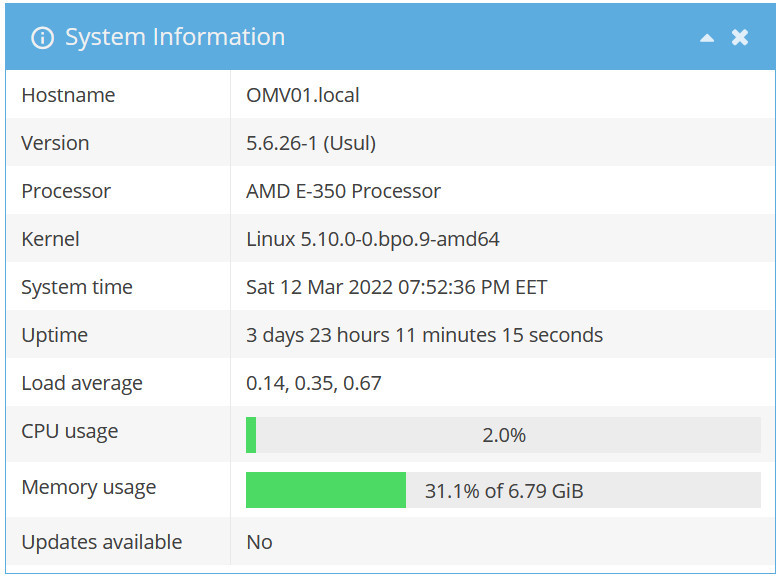Click the 5.6.26-1 (Usul) version value
Image resolution: width=780 pixels, height=579 pixels.
(311, 143)
